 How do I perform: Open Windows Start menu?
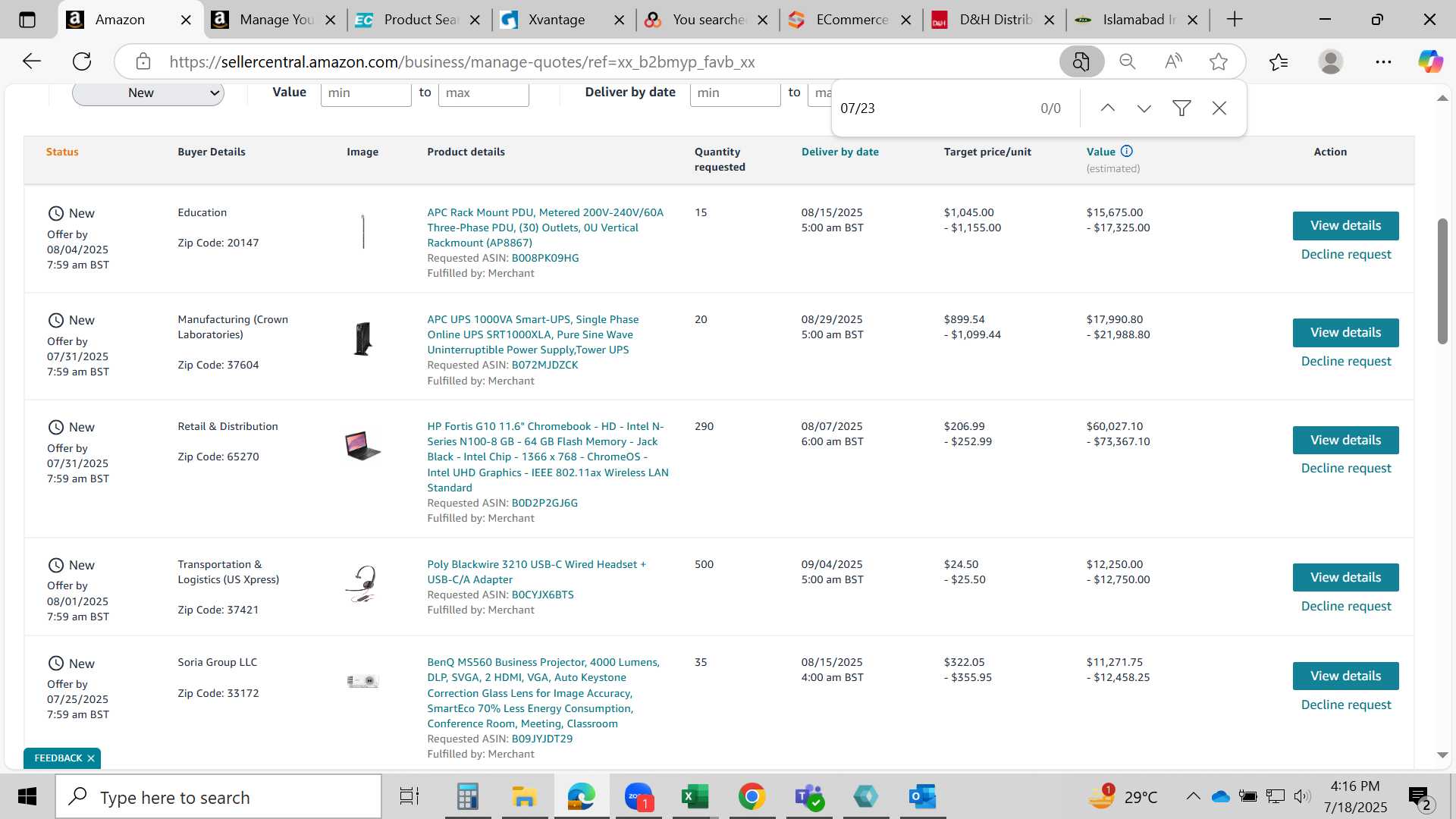tap(27, 796)
